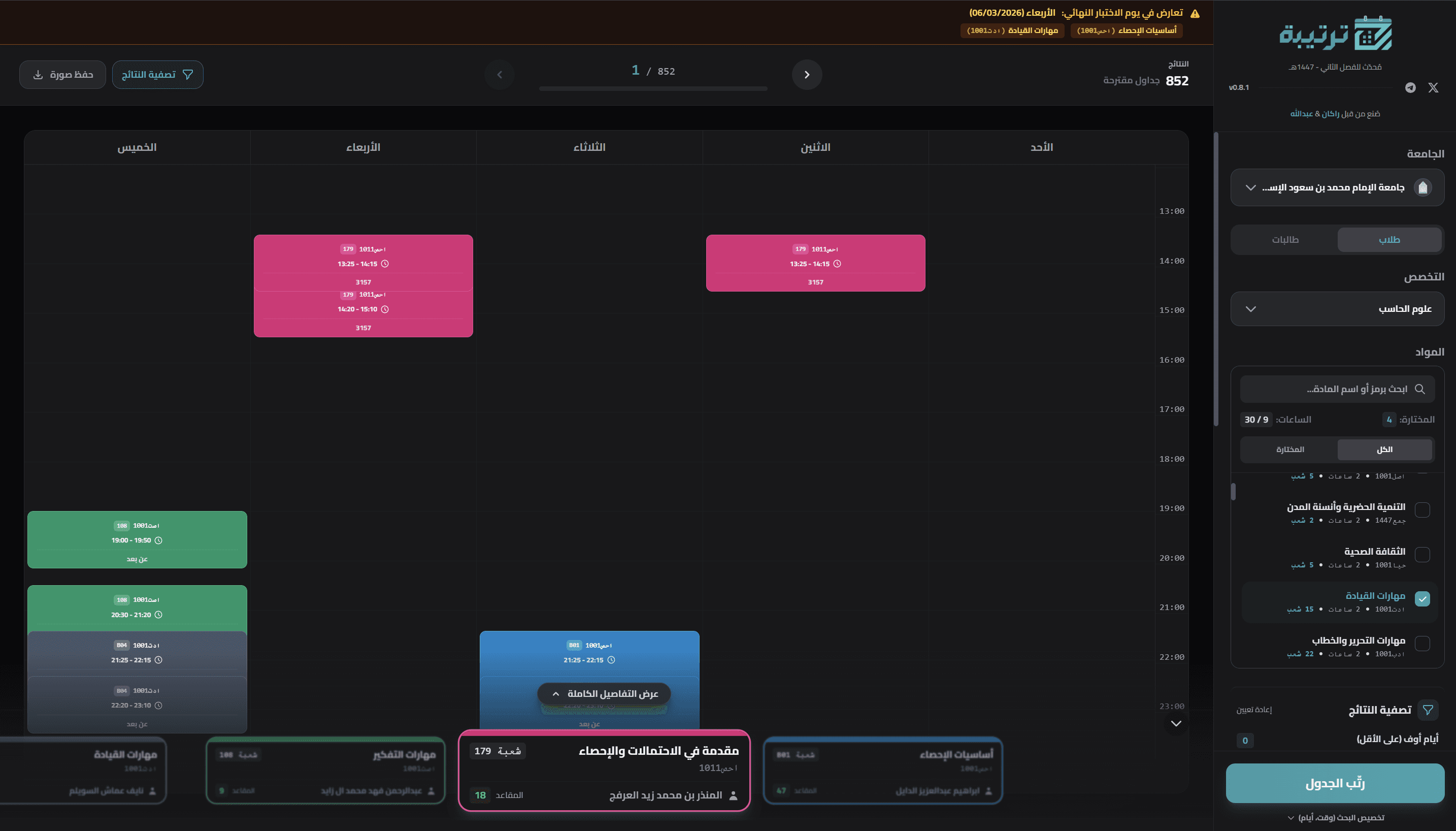Click the Monday 13:25 - 14:15 class block

pyautogui.click(x=815, y=263)
